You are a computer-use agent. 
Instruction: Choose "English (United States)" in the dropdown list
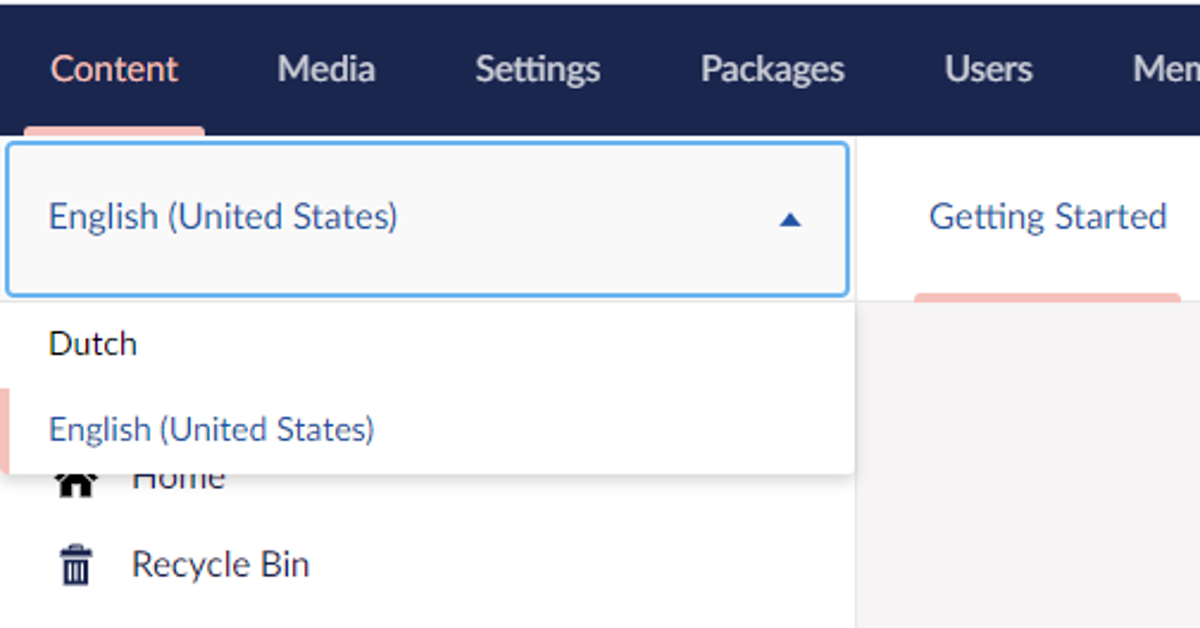point(211,429)
